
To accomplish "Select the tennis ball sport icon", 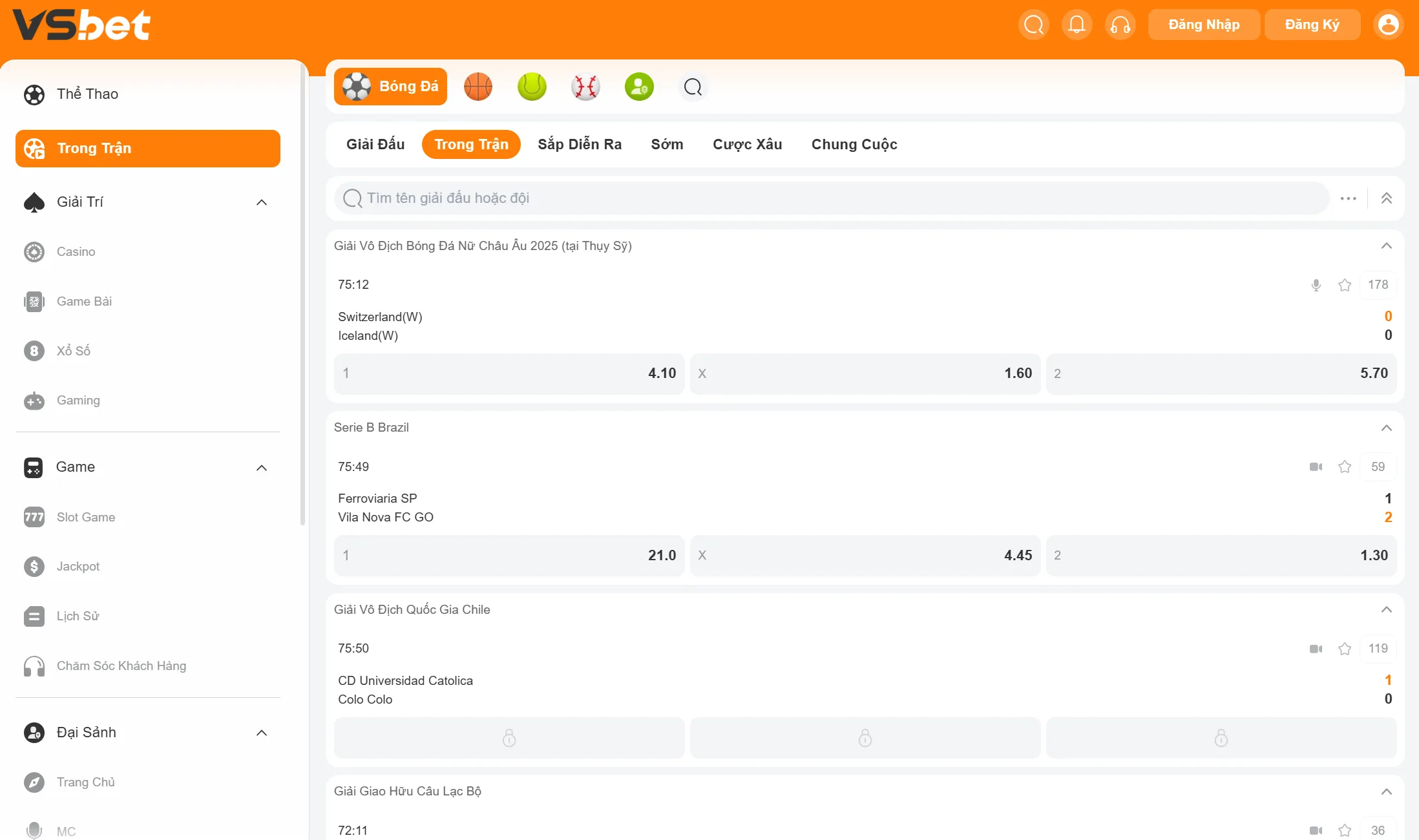I will pos(532,87).
